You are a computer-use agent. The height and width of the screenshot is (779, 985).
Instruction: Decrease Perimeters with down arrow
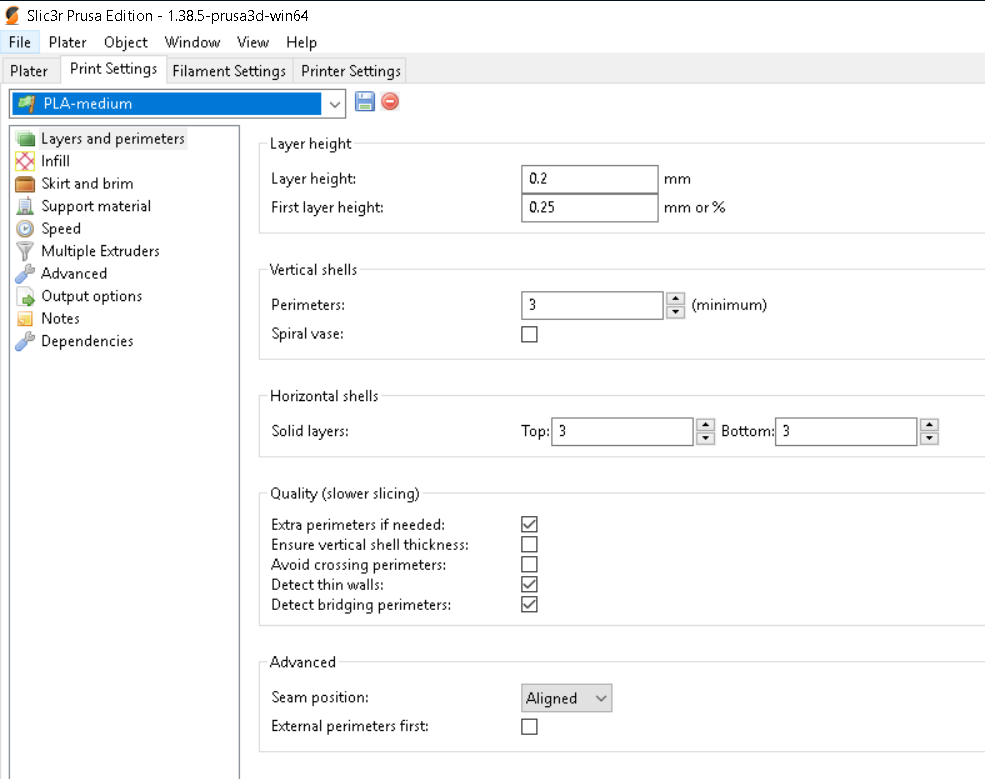tap(675, 312)
